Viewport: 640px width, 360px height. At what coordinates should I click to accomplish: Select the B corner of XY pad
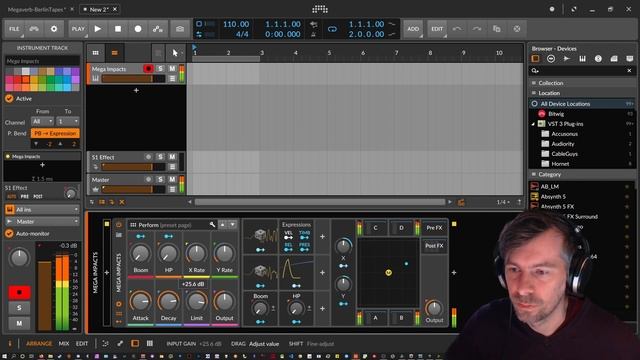[x=401, y=318]
